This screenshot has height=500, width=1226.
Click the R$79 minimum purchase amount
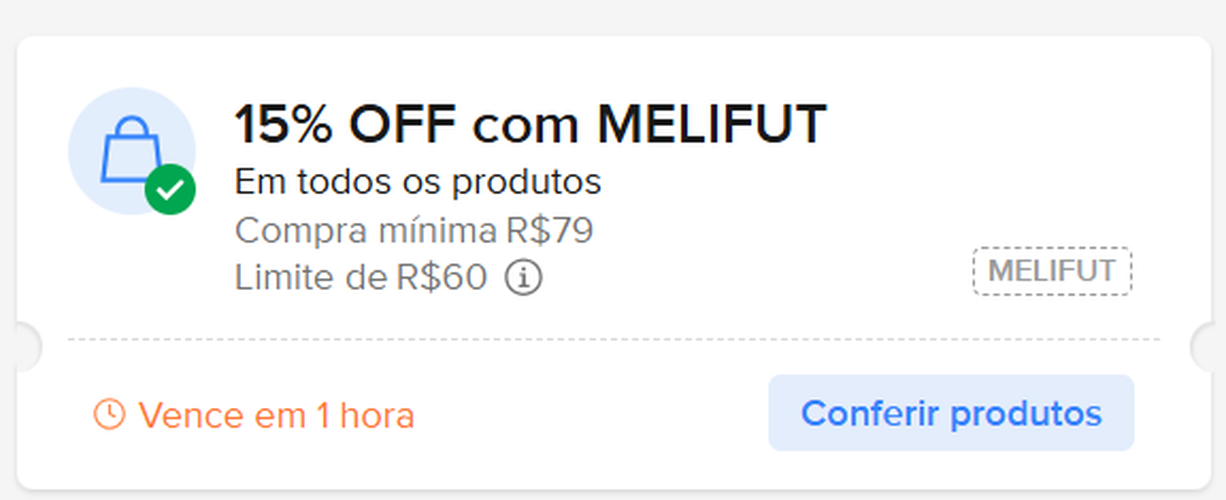click(547, 231)
